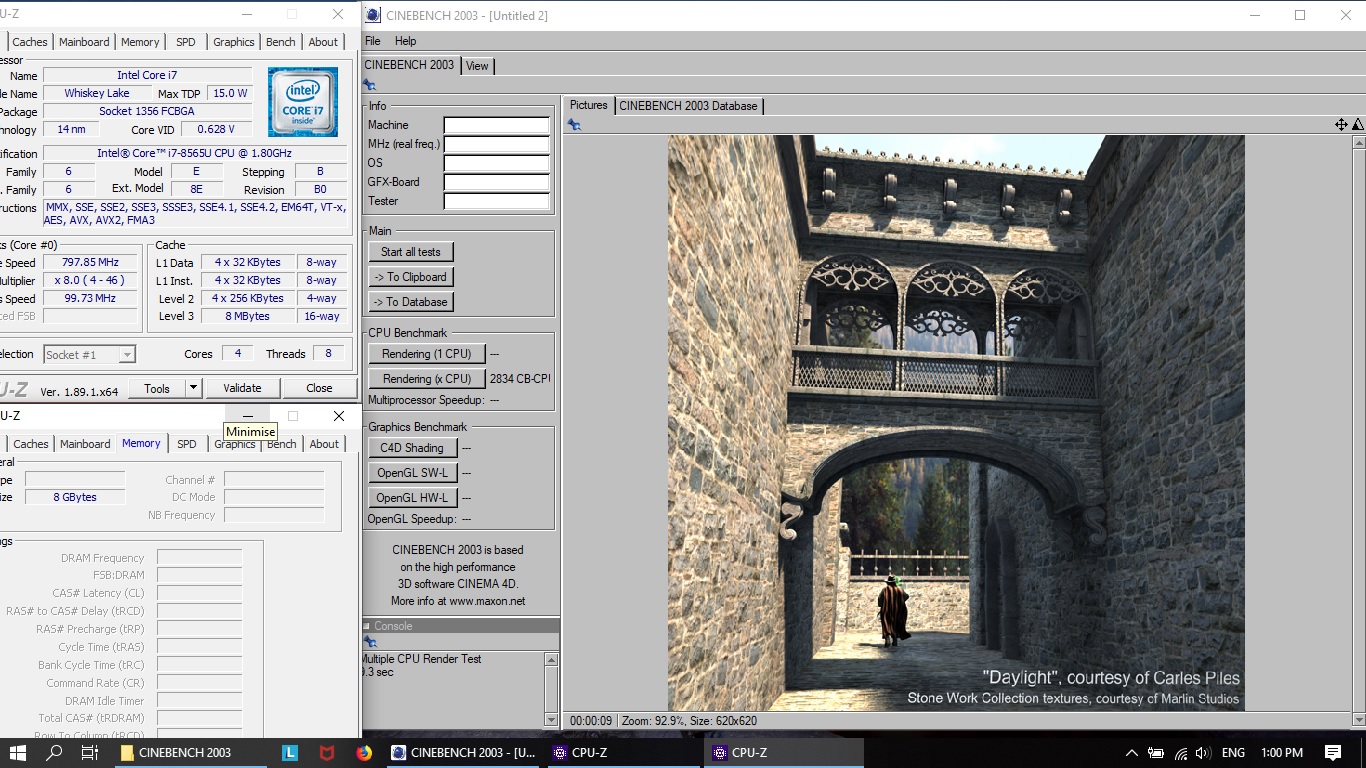Open the Mainboard tab in upper CPU-Z window
1366x768 pixels.
pos(84,42)
